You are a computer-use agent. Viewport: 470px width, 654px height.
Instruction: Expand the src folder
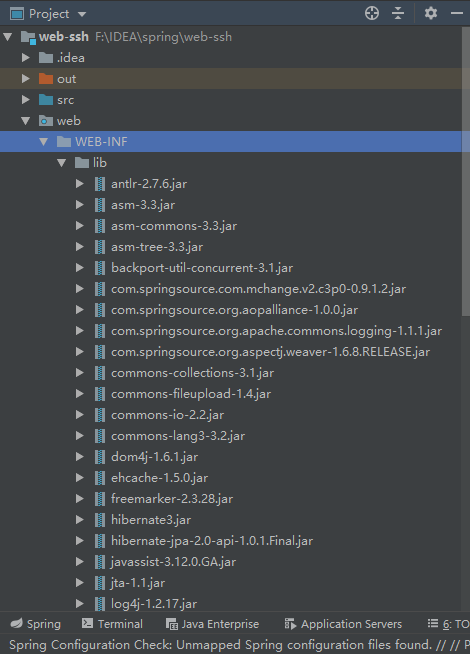tap(26, 99)
